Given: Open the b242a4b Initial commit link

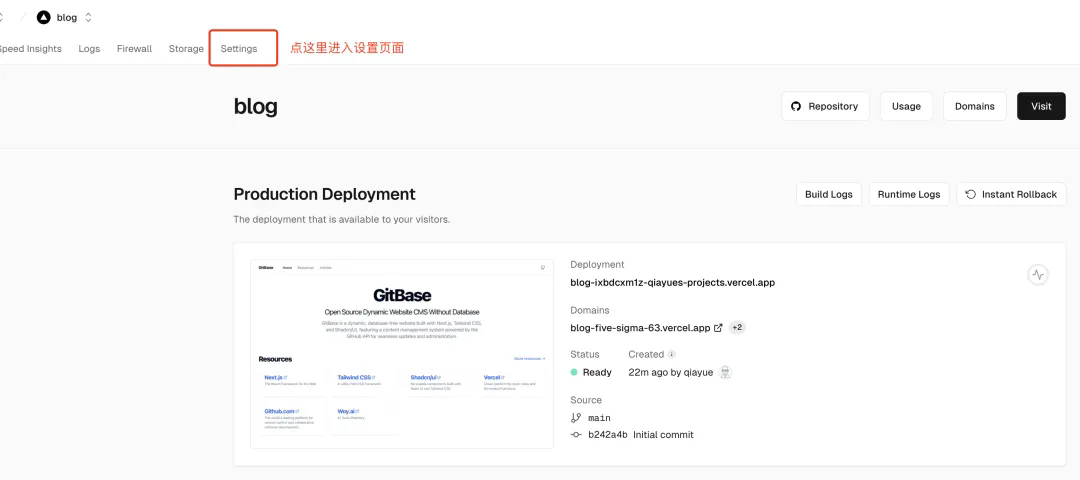Looking at the screenshot, I should tap(641, 435).
